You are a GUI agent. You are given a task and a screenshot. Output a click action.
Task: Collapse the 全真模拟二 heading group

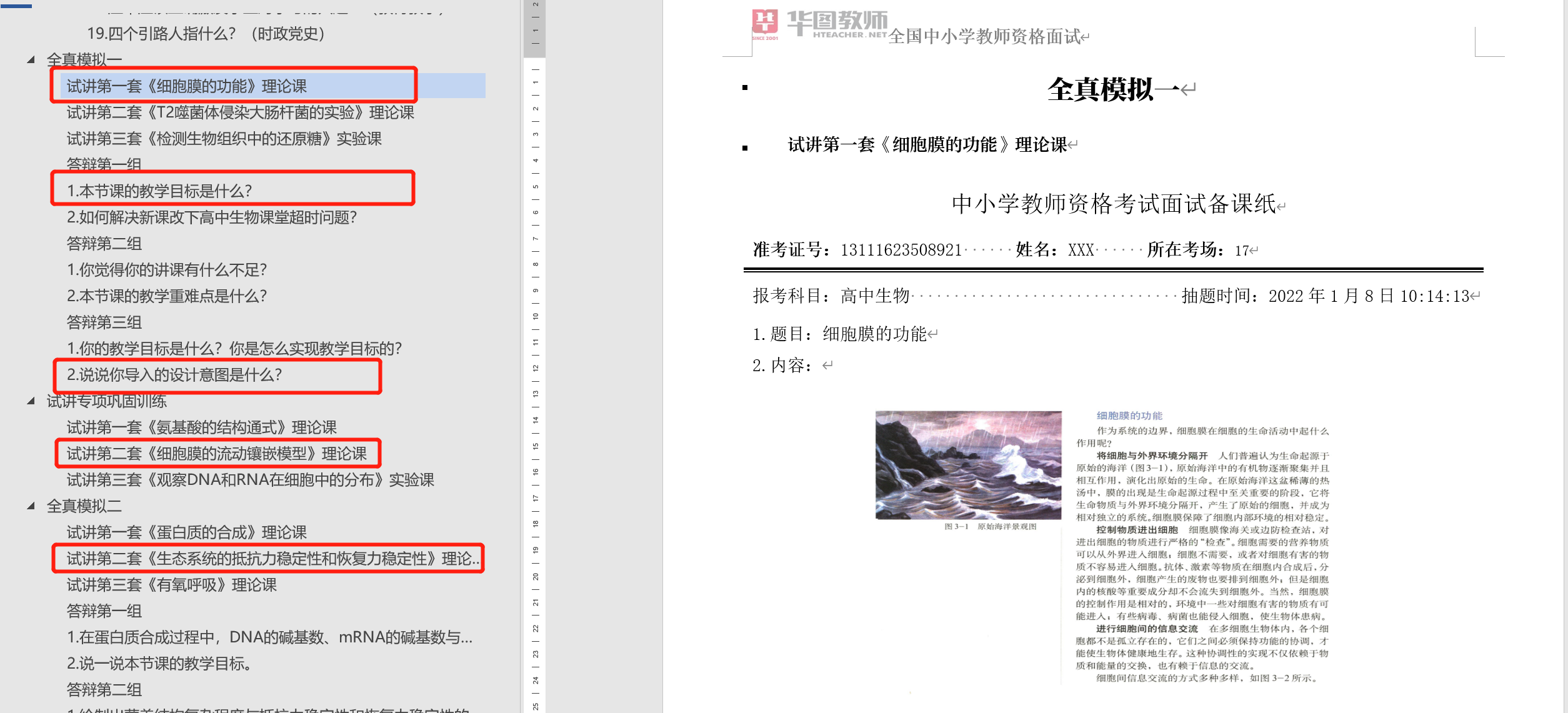pos(31,506)
